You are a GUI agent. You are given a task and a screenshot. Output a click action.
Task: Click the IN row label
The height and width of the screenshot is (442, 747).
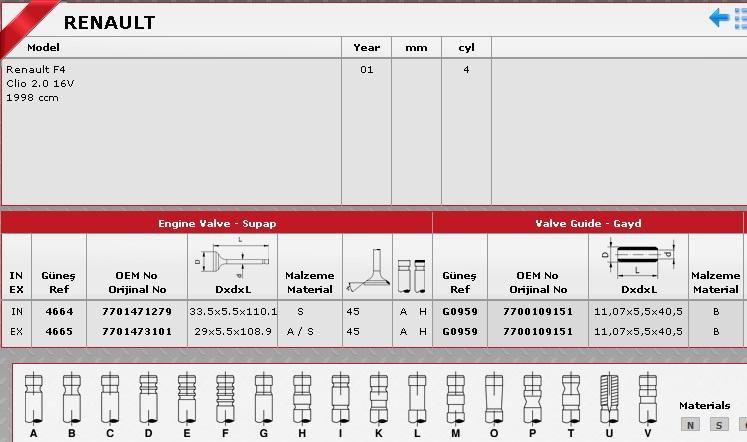17,311
